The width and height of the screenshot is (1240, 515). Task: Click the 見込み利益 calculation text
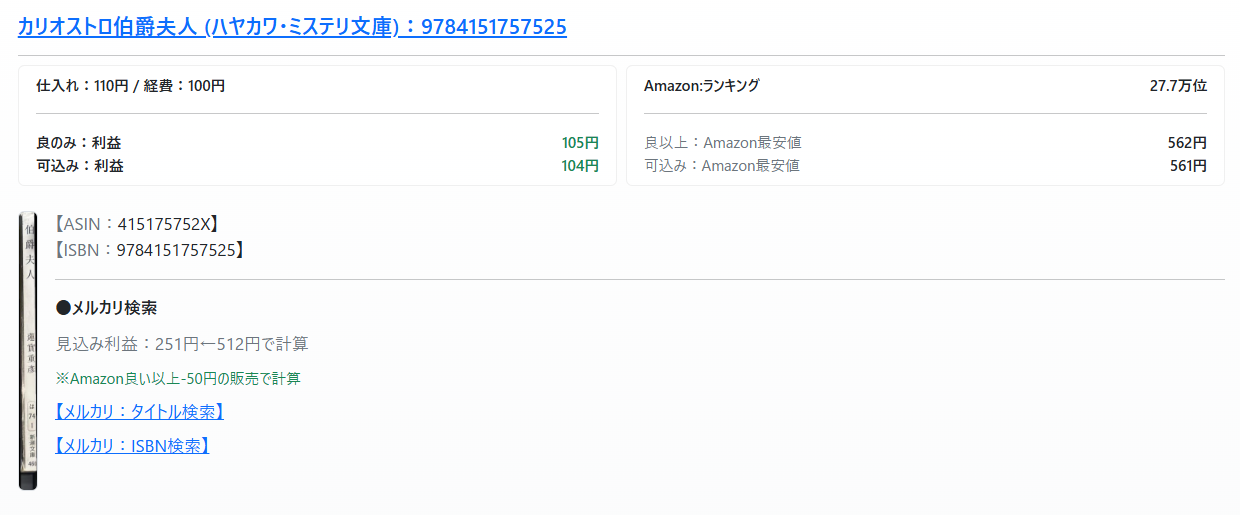[182, 344]
